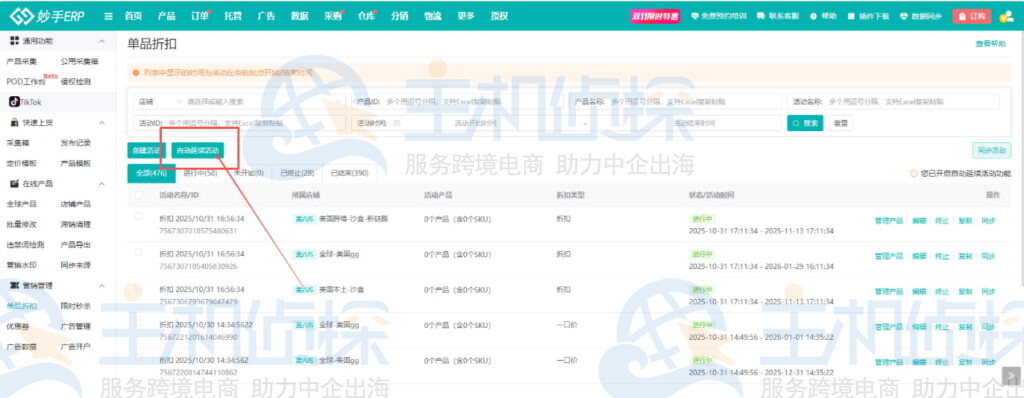
Task: Open the TikTok platform icon
Action: coord(14,101)
